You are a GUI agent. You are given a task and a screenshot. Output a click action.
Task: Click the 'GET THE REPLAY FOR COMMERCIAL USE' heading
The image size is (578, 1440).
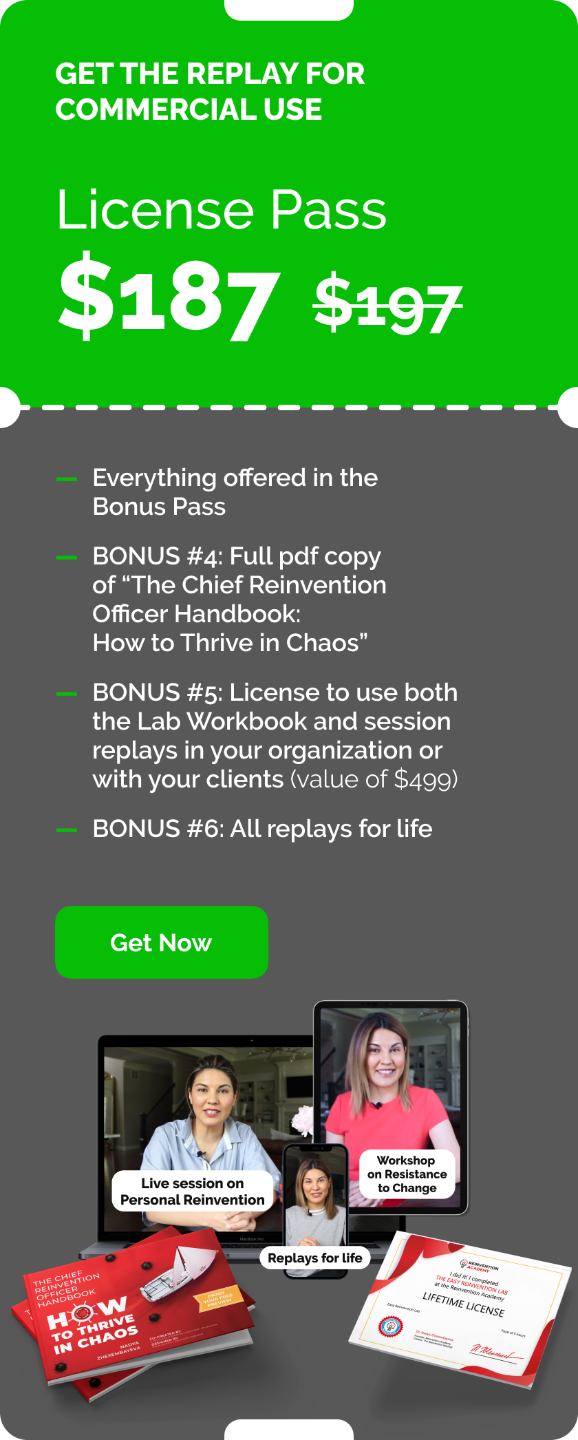tap(210, 91)
